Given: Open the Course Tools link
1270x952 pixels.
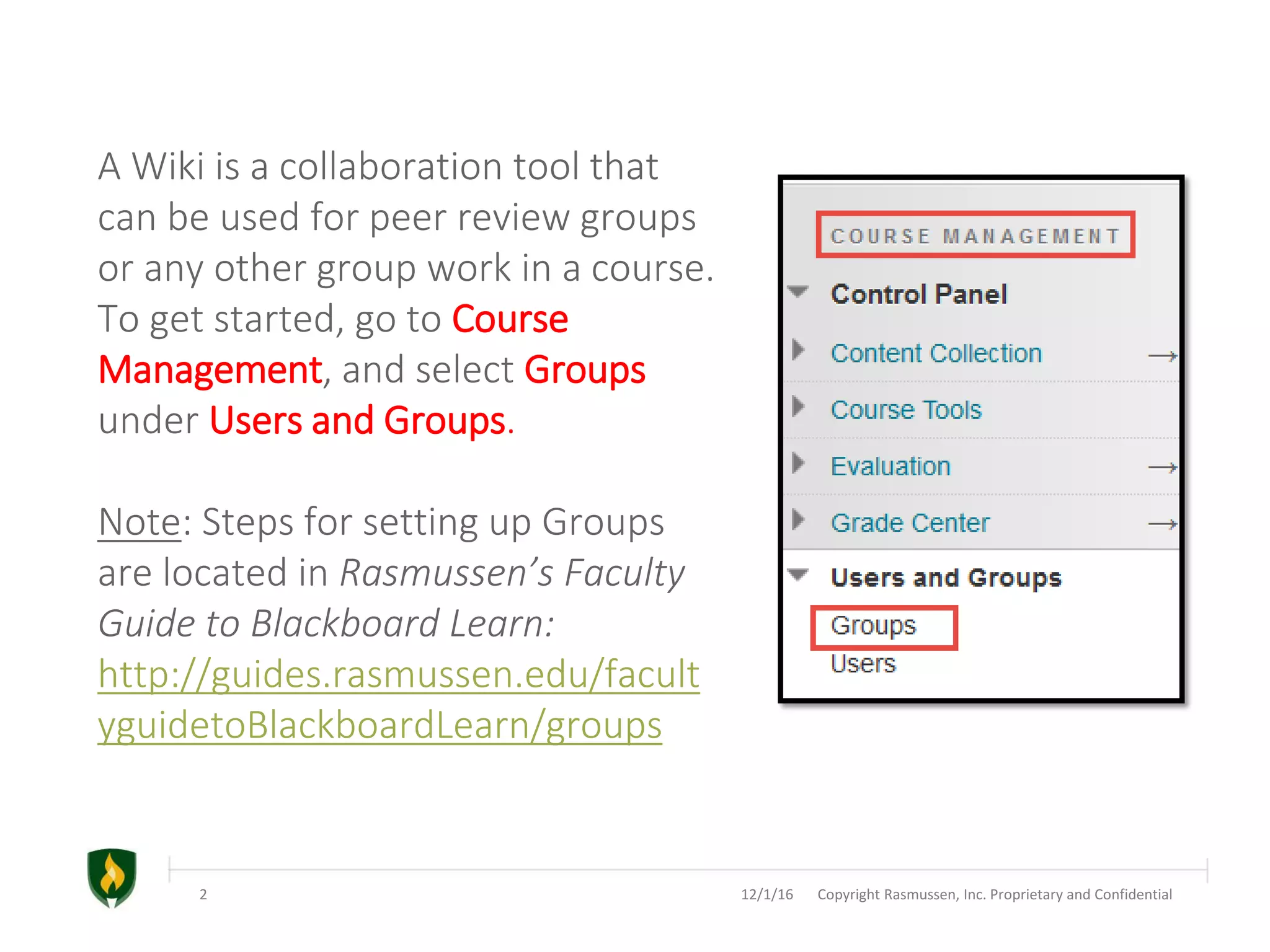Looking at the screenshot, I should click(906, 410).
